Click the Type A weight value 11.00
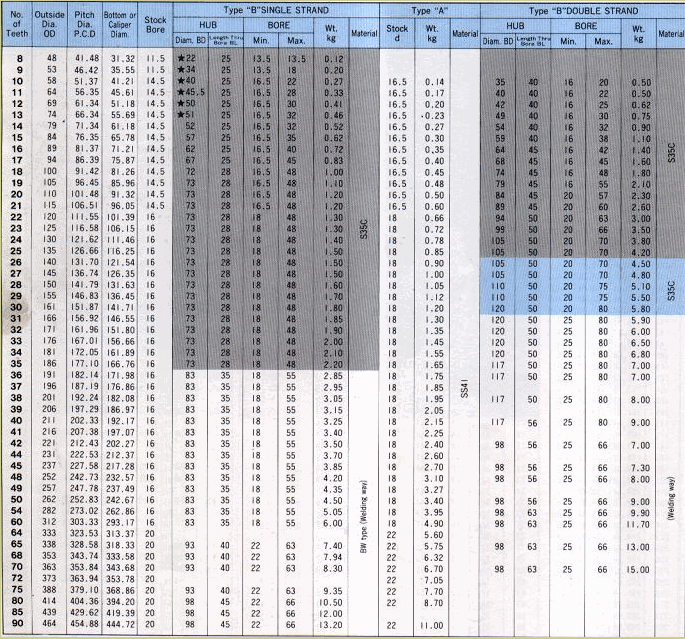 [432, 623]
